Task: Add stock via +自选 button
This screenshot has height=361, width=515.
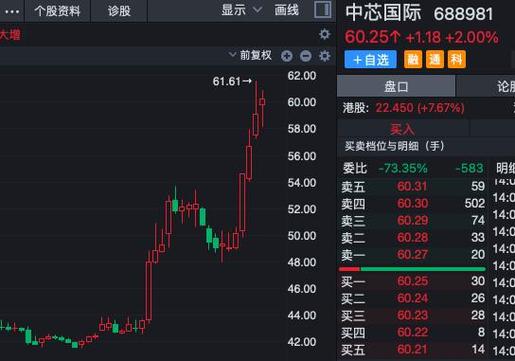Action: (371, 60)
